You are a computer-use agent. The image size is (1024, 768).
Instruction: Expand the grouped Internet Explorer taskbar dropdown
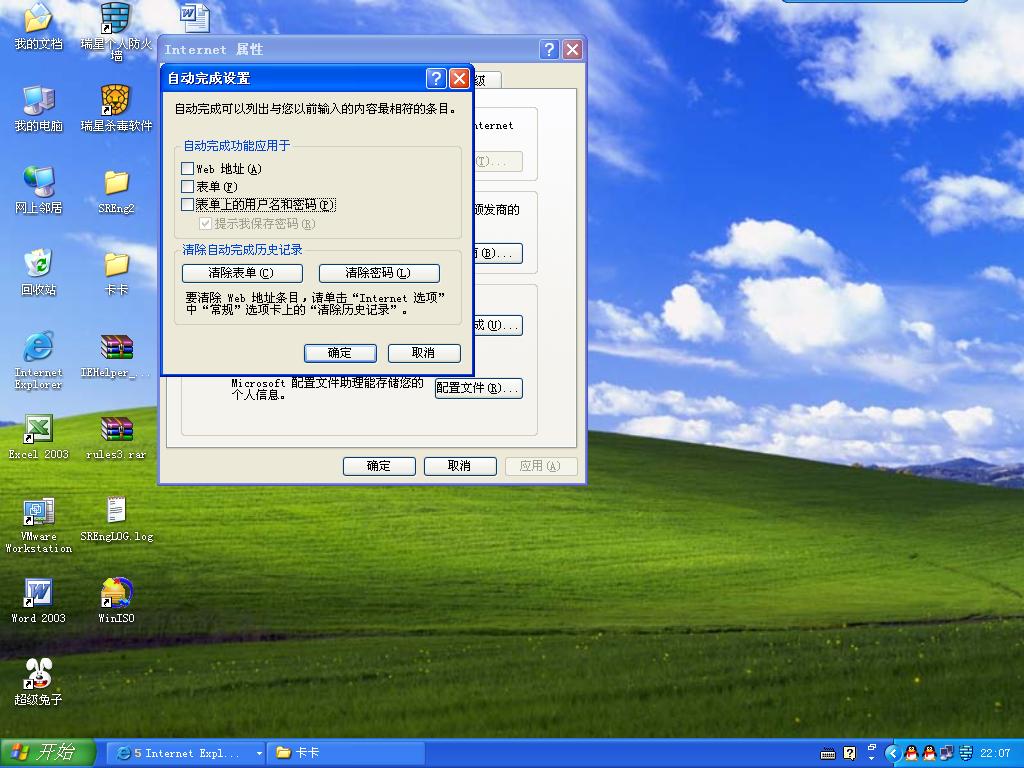(259, 753)
